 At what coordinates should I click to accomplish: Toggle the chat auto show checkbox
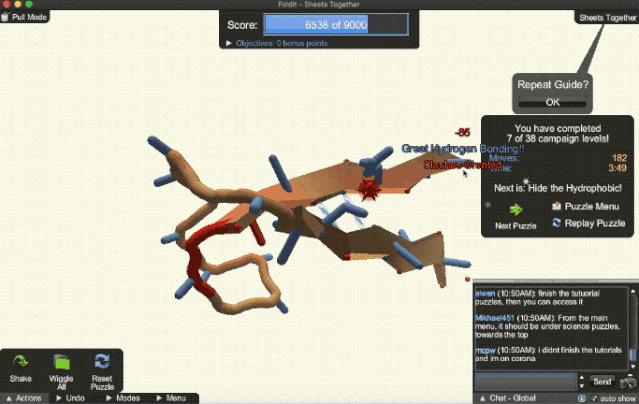[594, 398]
